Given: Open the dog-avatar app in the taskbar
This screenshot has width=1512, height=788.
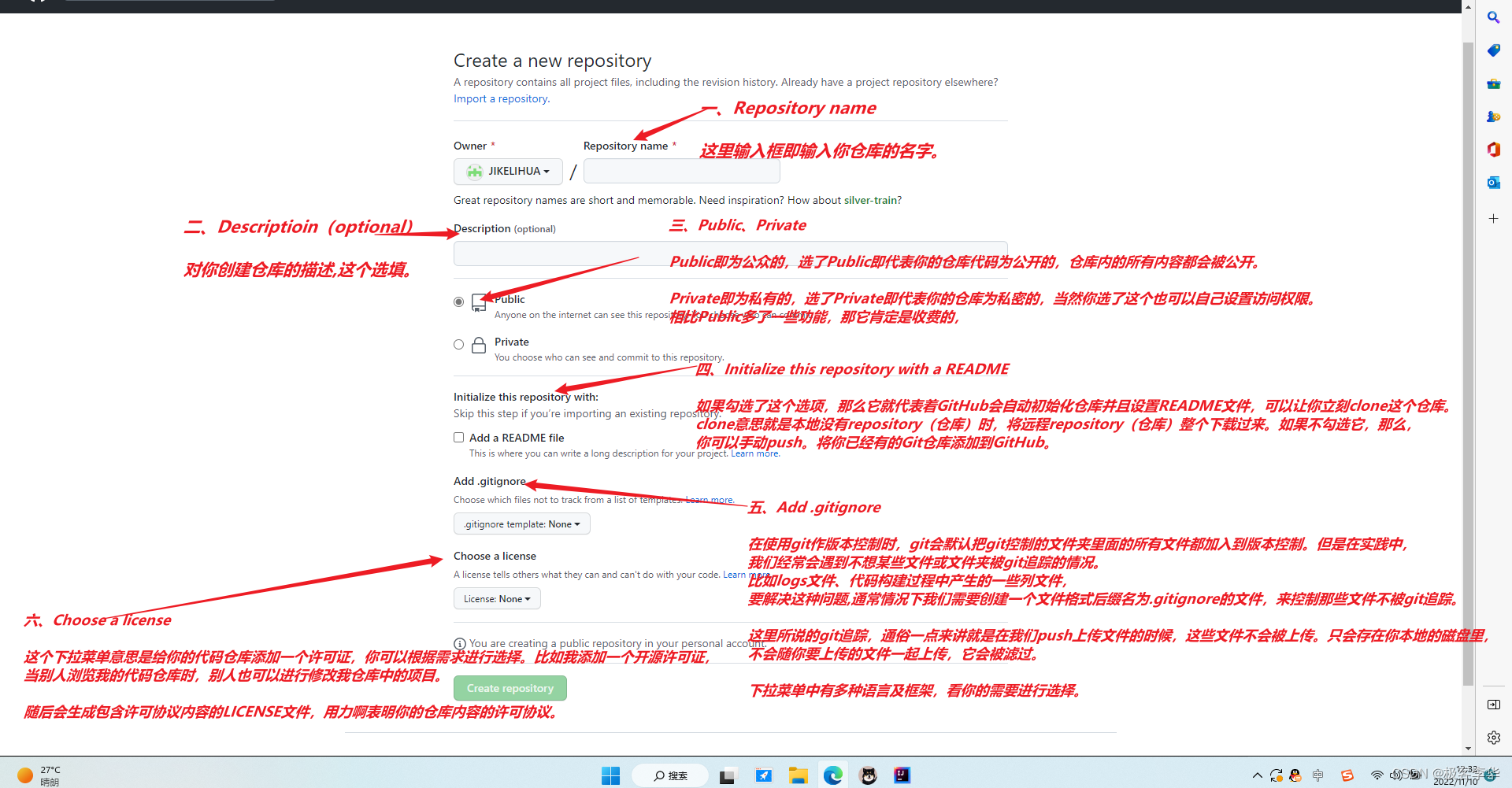Looking at the screenshot, I should pyautogui.click(x=868, y=775).
